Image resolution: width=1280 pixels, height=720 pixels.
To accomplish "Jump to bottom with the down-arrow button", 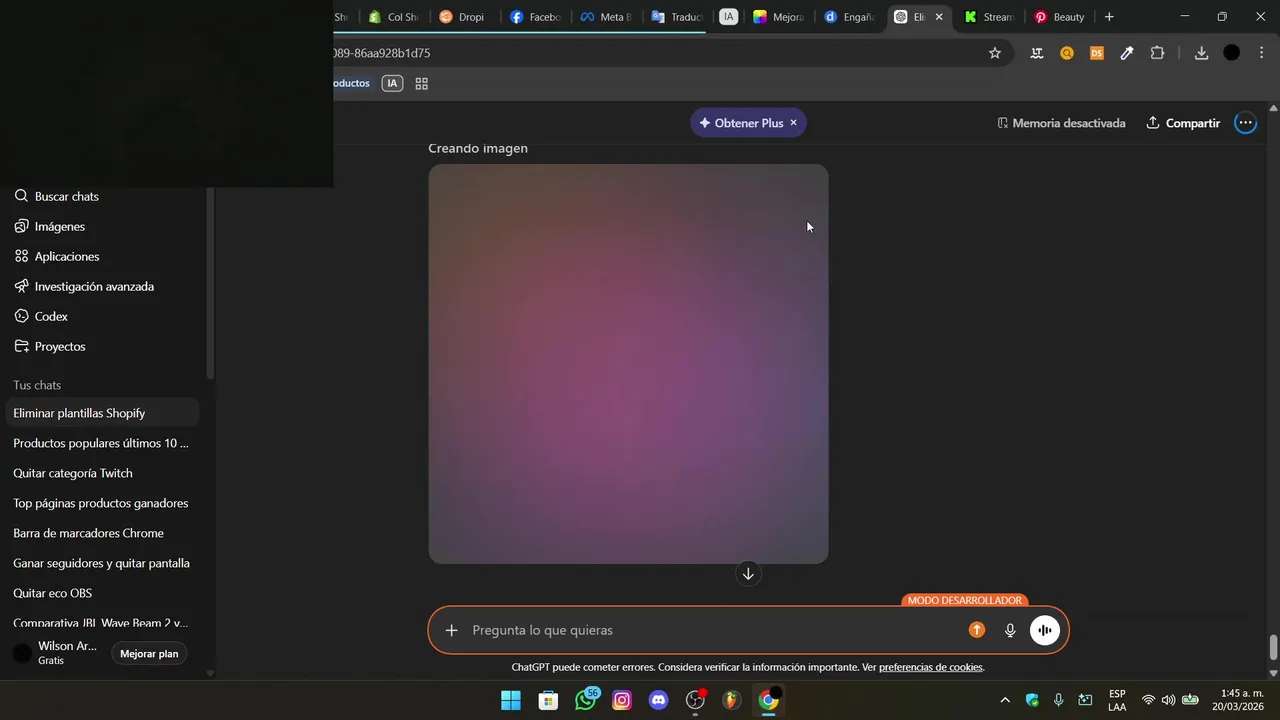I will [x=748, y=574].
